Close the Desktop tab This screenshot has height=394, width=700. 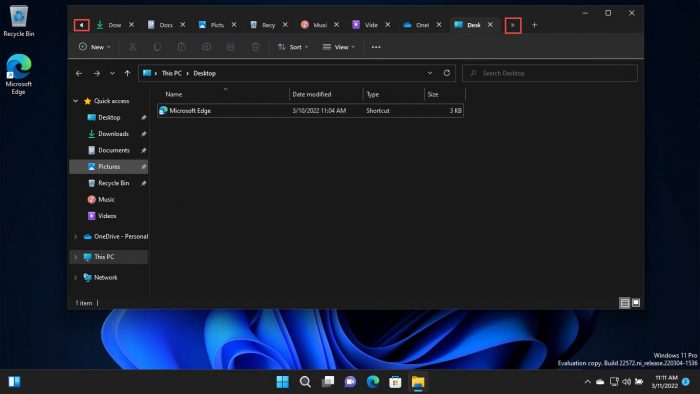click(x=490, y=25)
